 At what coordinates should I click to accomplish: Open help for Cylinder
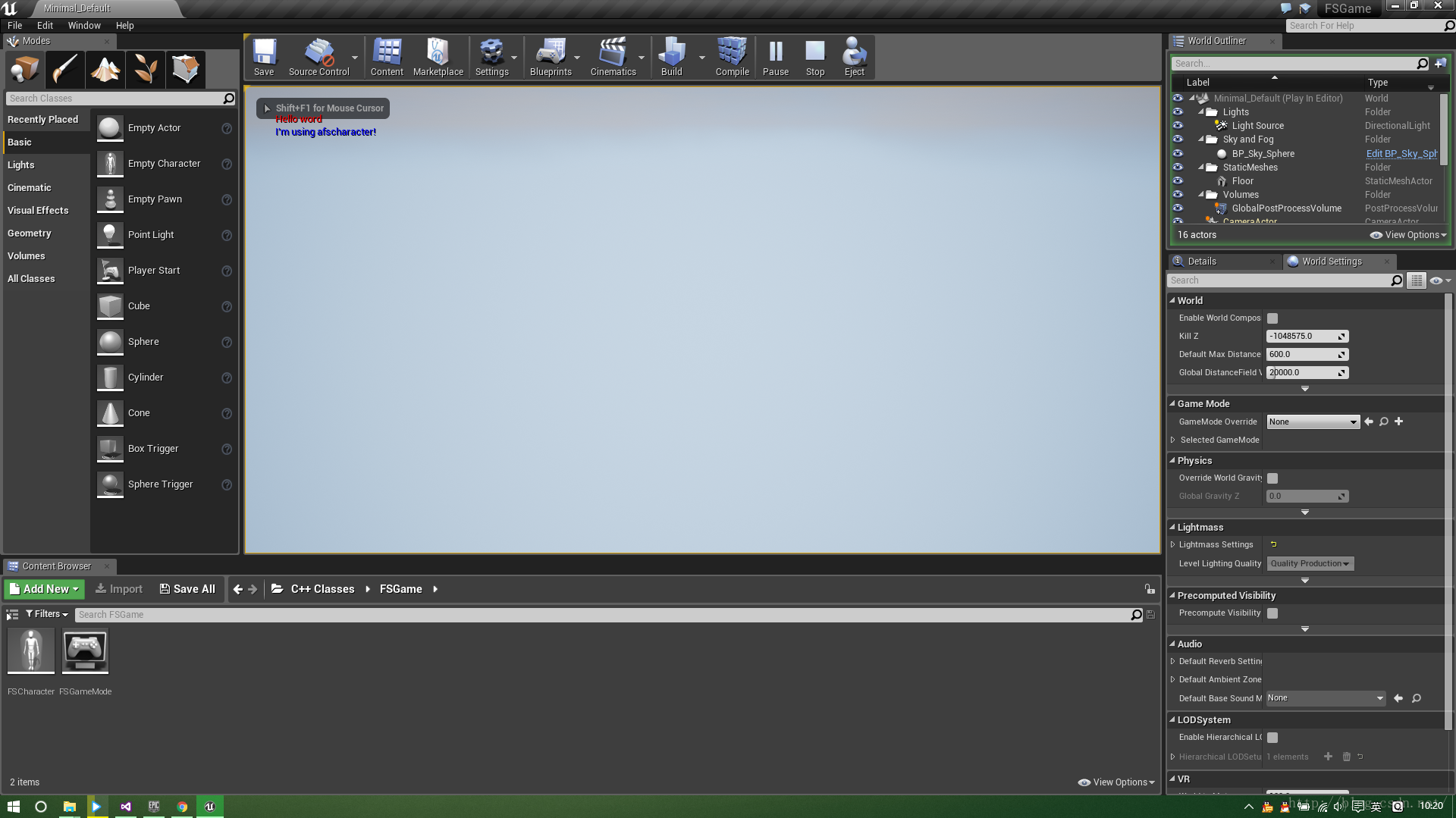(226, 378)
